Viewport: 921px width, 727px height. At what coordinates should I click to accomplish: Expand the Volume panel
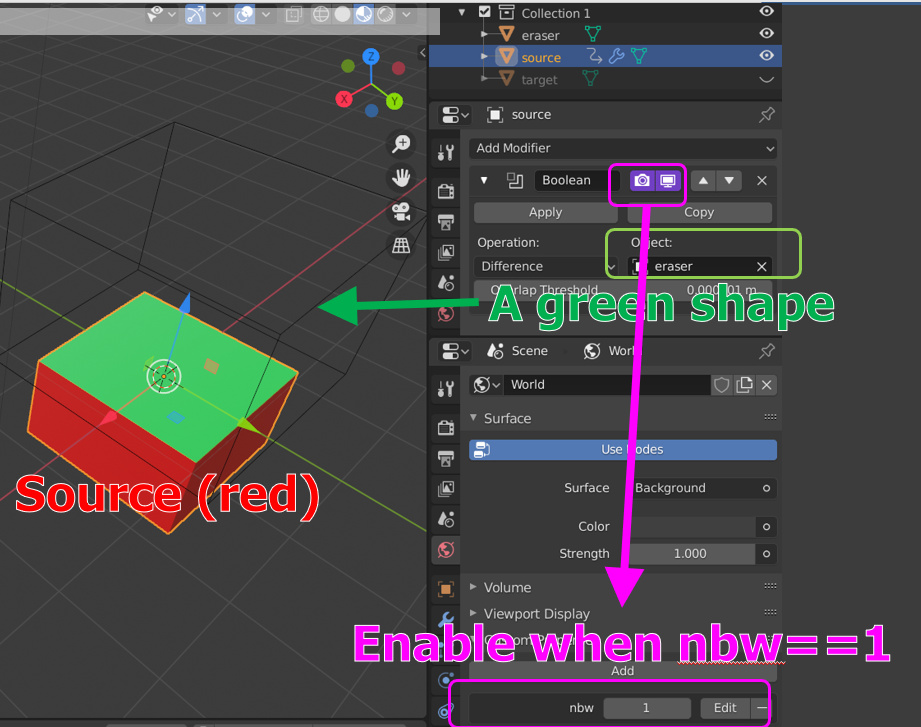tap(473, 587)
